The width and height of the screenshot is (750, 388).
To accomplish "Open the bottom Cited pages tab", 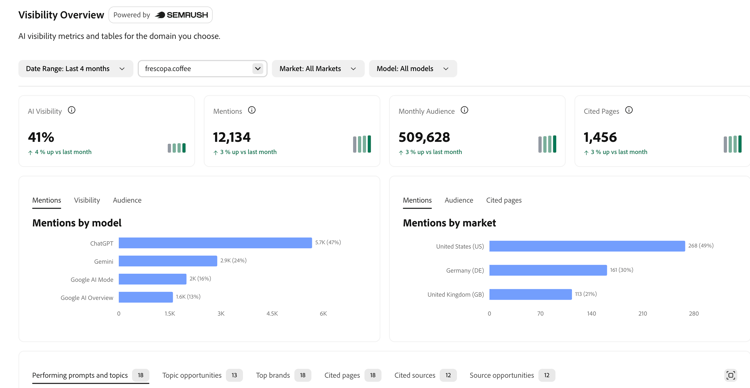I will [353, 375].
